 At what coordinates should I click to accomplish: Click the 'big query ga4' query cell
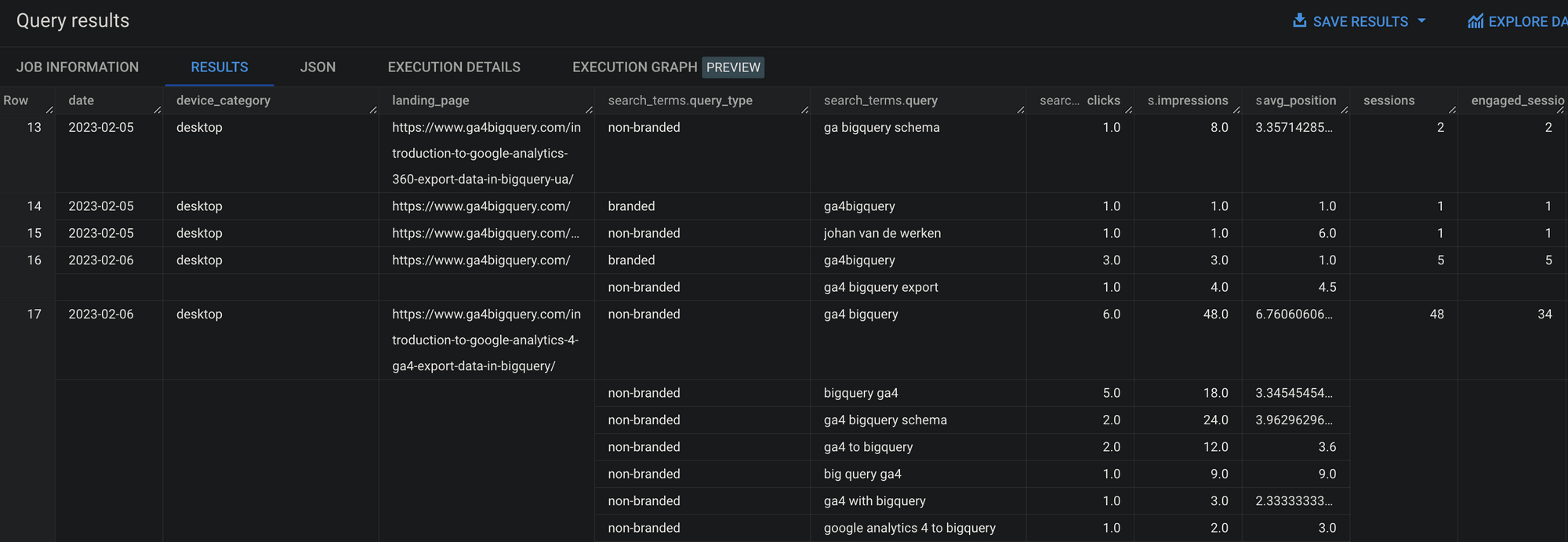coord(862,474)
